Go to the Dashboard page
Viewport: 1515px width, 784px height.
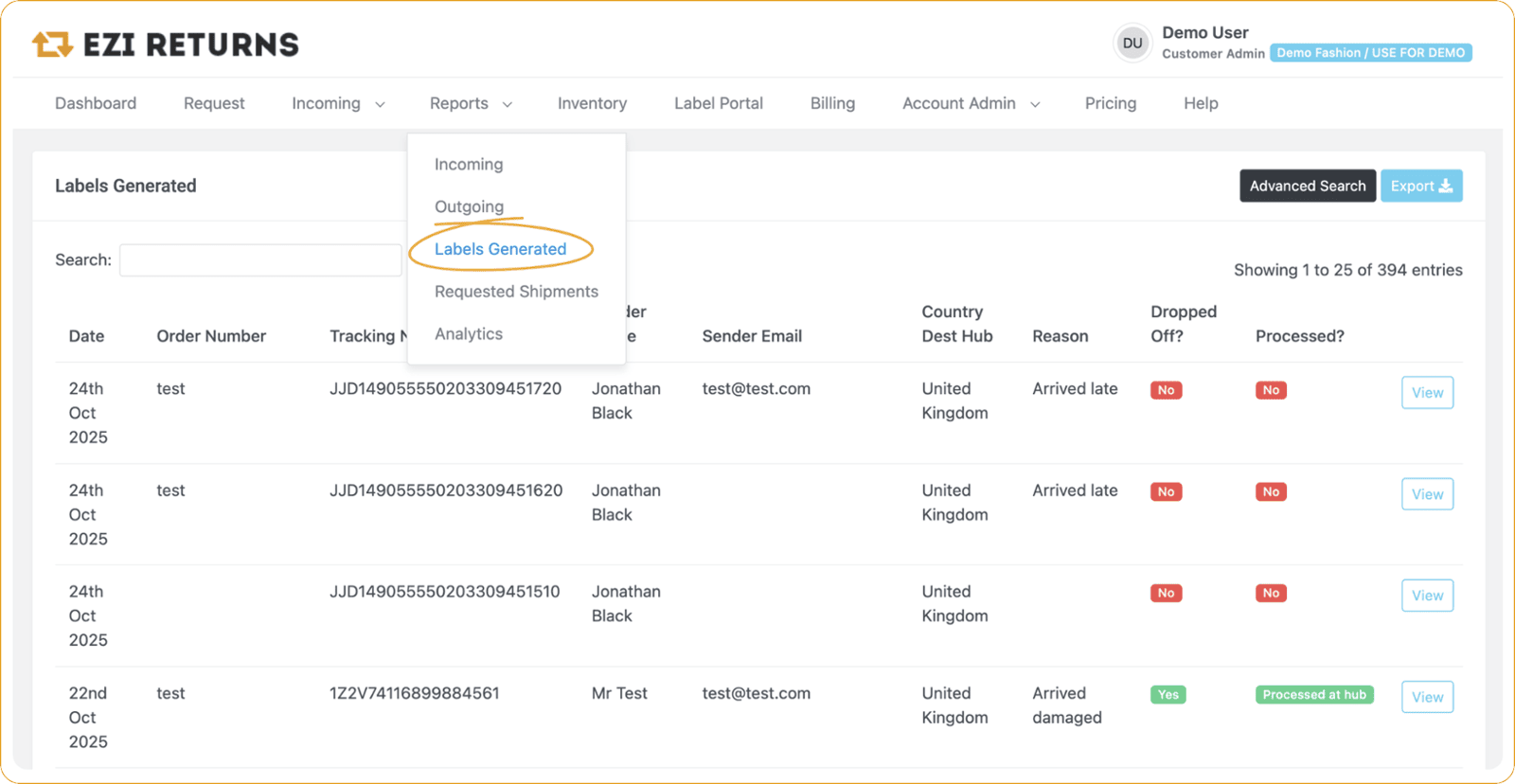(96, 103)
